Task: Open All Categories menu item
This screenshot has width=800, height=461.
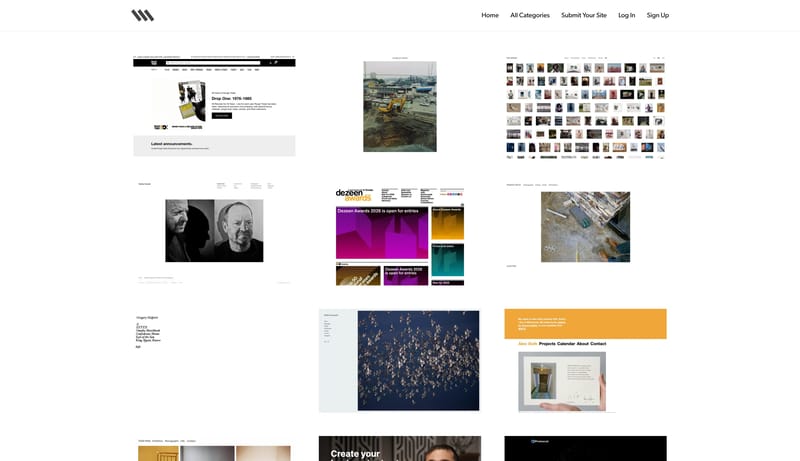Action: 530,15
